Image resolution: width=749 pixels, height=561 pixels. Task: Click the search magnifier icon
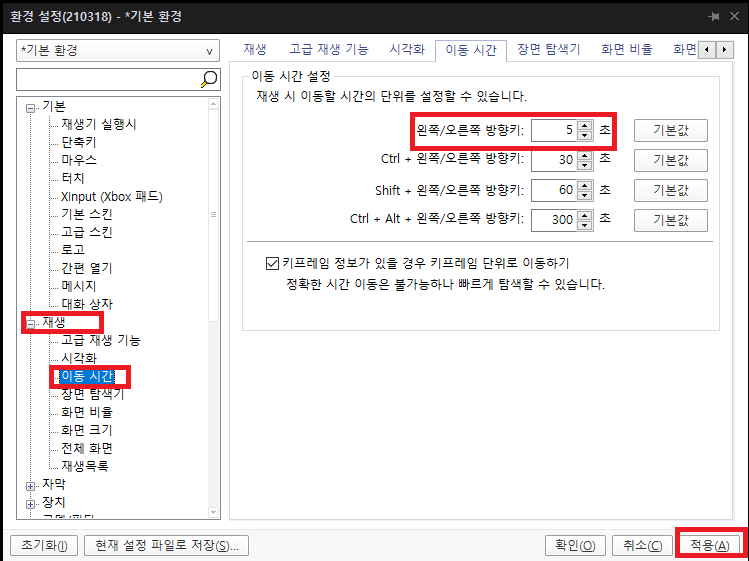pyautogui.click(x=209, y=79)
